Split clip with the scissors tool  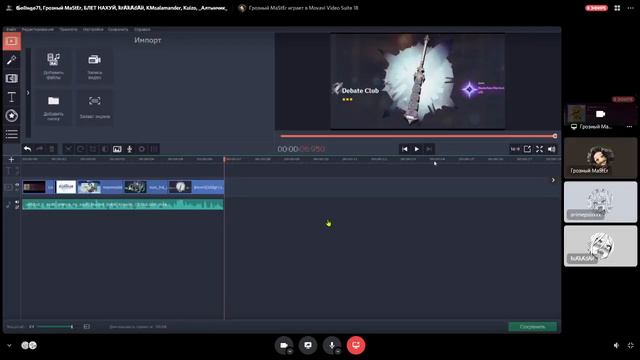pos(68,149)
